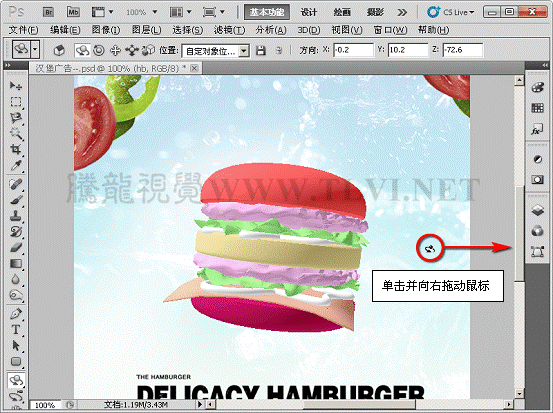The width and height of the screenshot is (553, 413).
Task: Open the 滤镜(T) menu
Action: pos(229,30)
